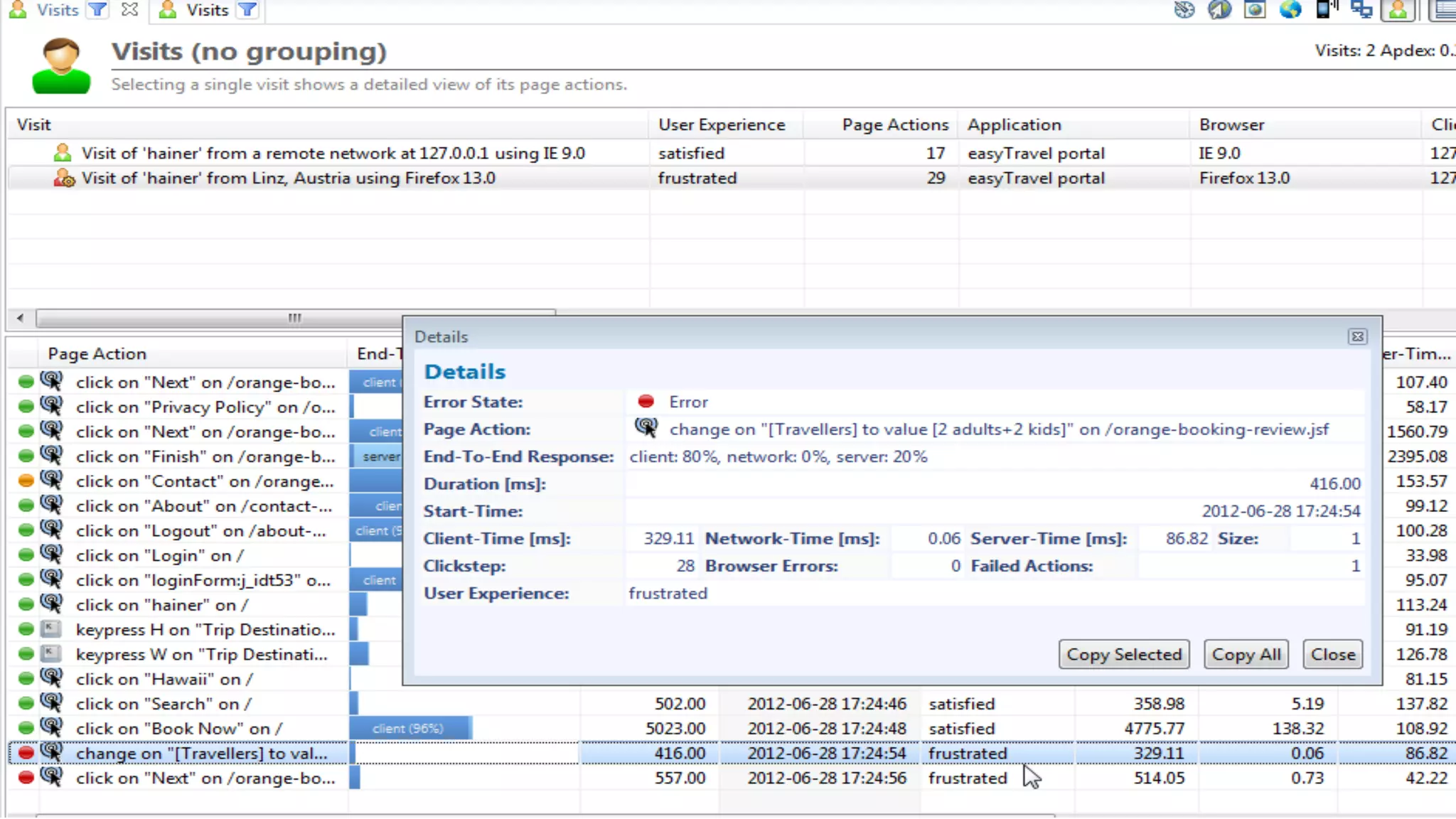Image resolution: width=1456 pixels, height=819 pixels.
Task: Switch to the second Visits tab
Action: 206,10
